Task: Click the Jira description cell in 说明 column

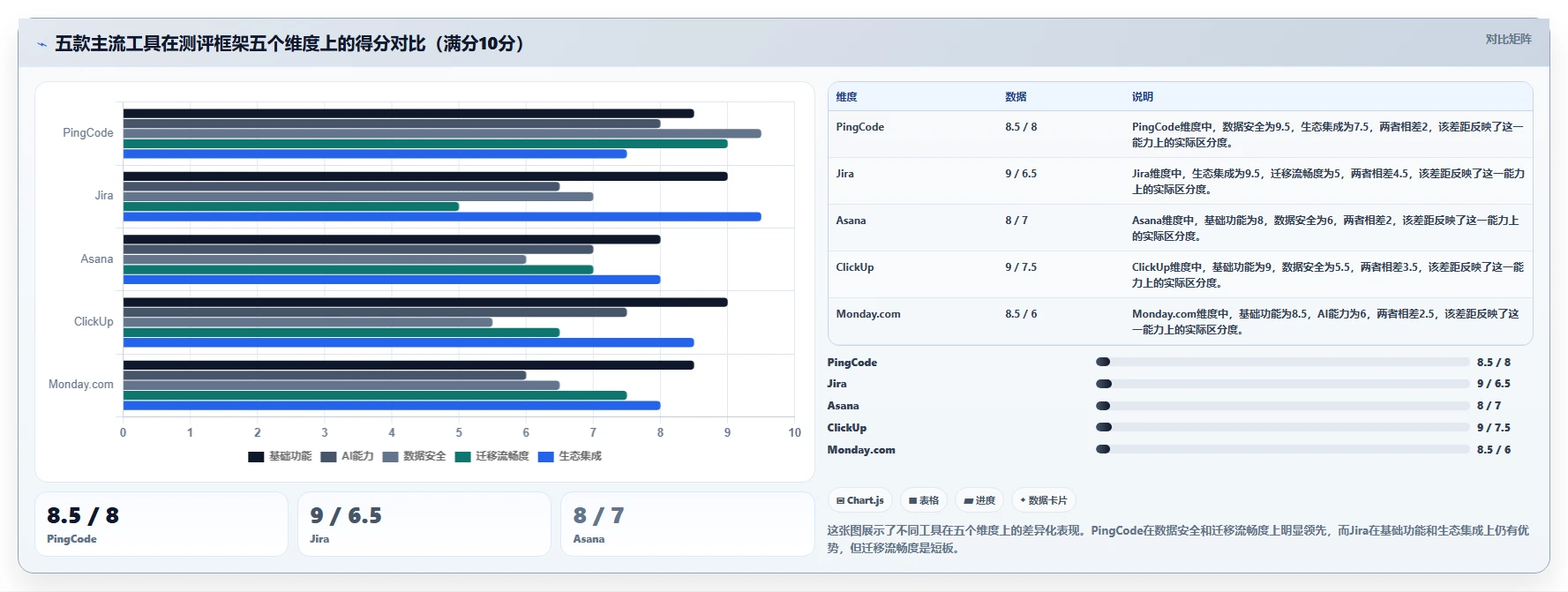Action: point(1328,182)
